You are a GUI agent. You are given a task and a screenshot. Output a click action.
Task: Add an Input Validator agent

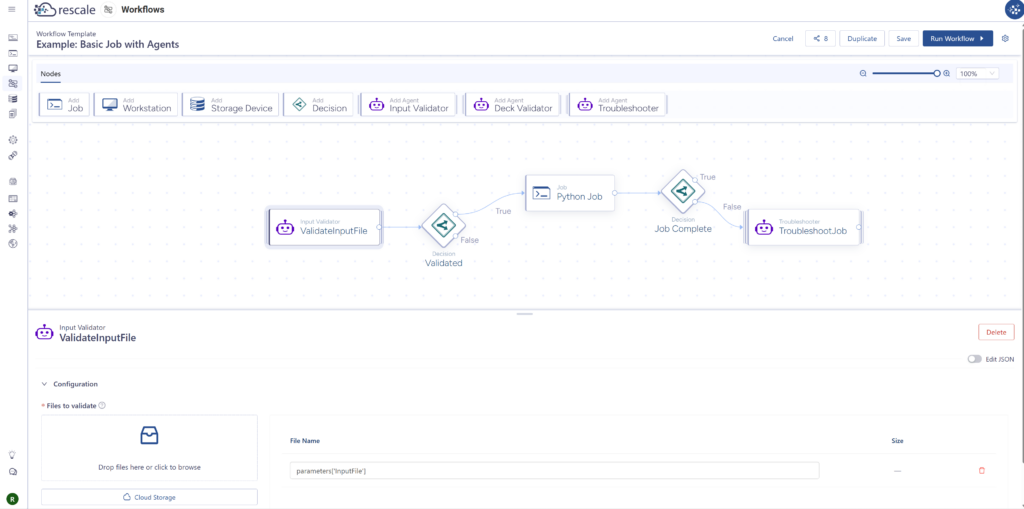pos(409,105)
